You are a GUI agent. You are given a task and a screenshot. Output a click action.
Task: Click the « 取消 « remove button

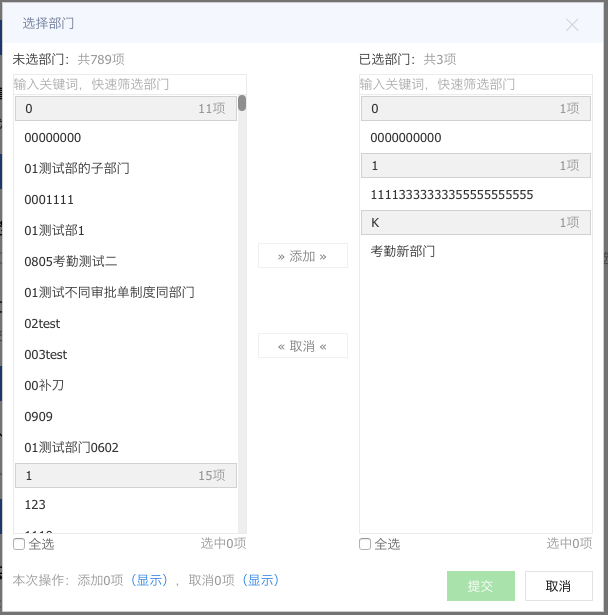click(x=302, y=346)
